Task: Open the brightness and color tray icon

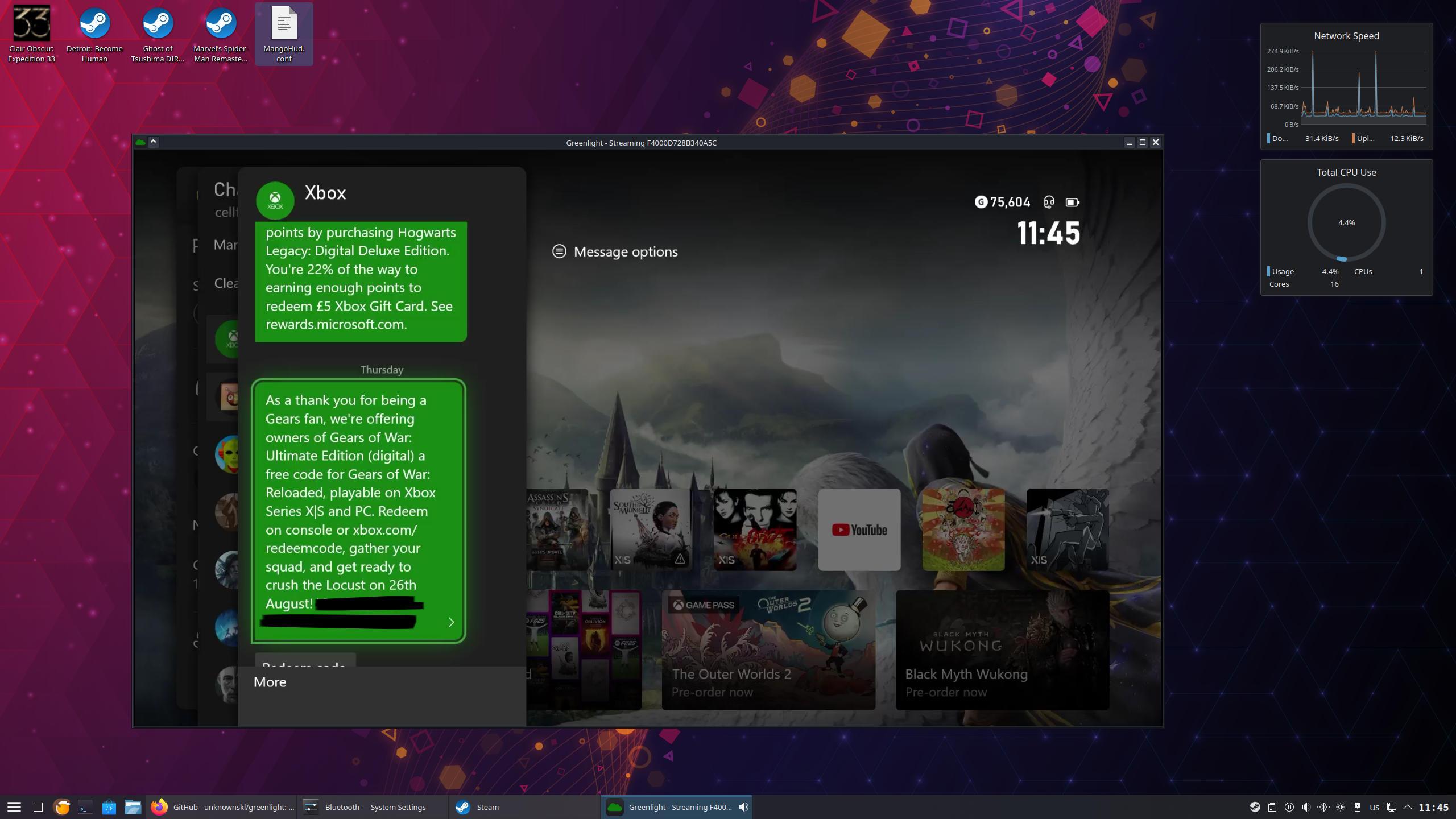Action: (x=1341, y=807)
